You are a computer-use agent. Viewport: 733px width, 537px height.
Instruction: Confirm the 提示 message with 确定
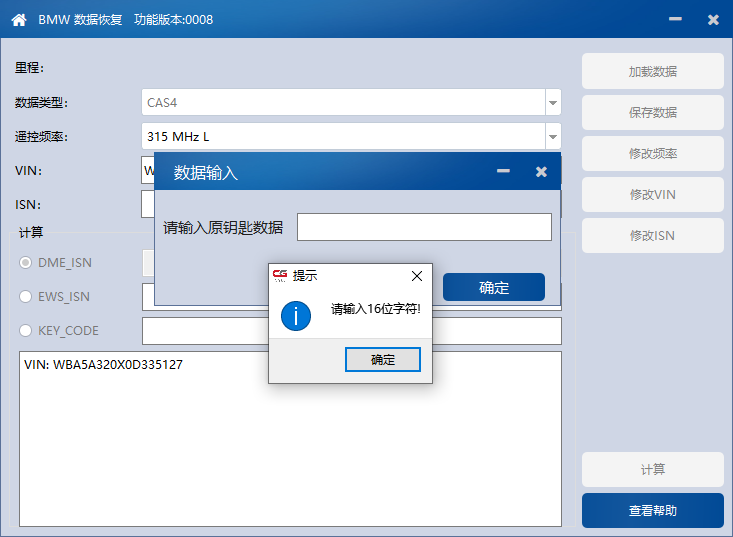[383, 359]
